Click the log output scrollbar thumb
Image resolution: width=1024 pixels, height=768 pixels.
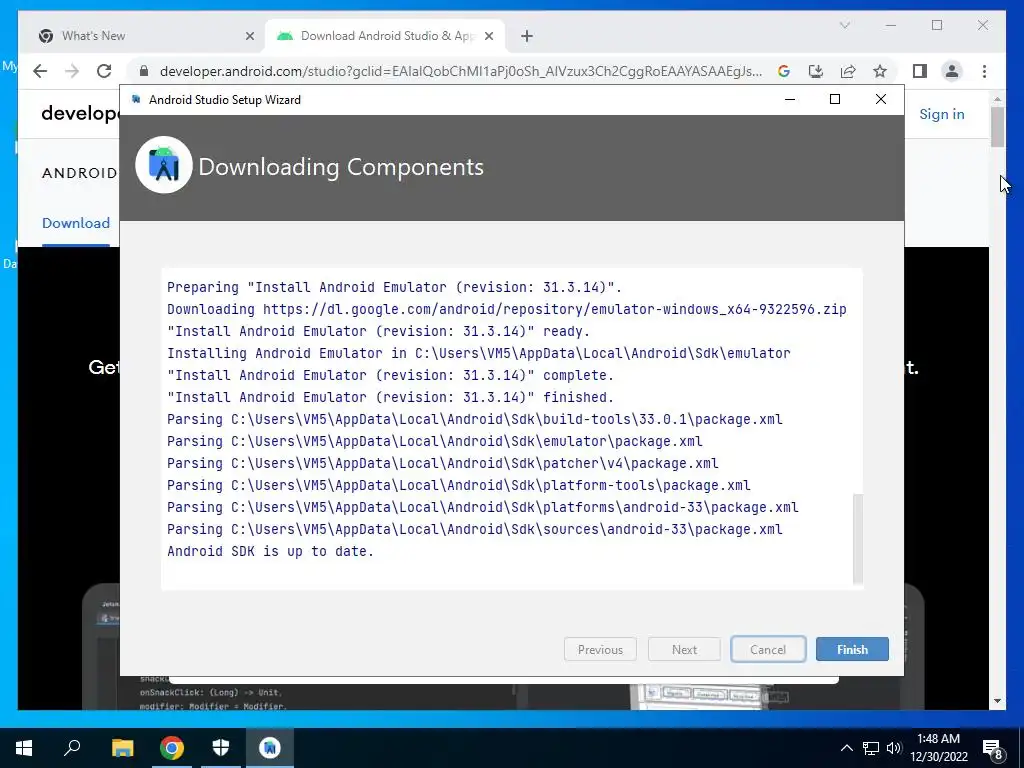click(857, 539)
